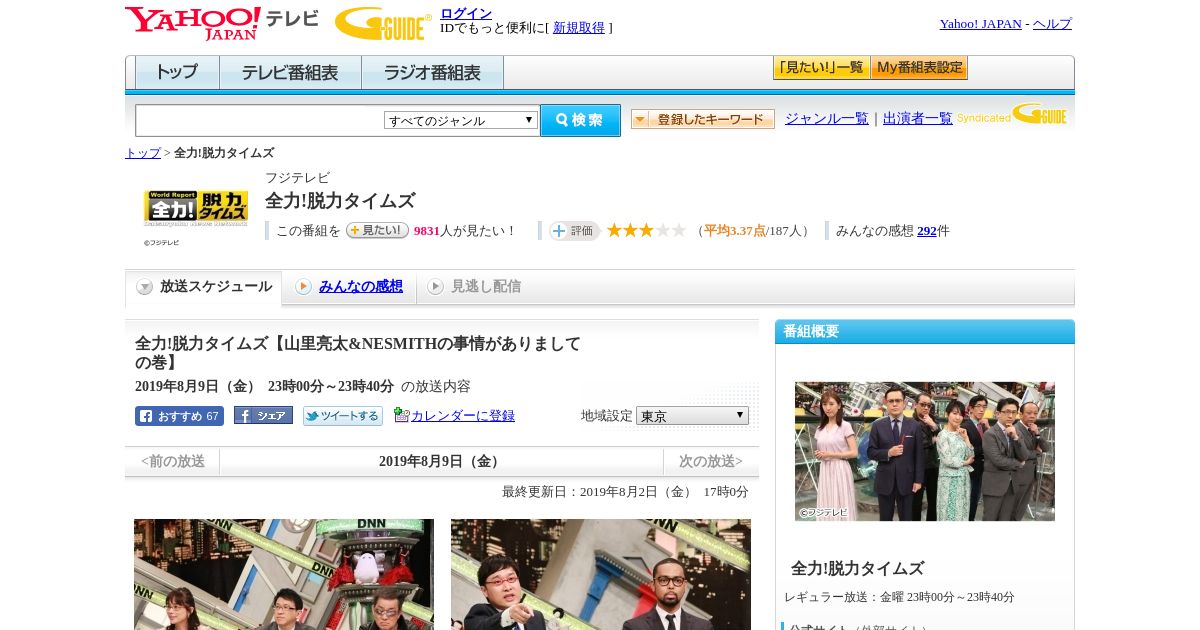1200x630 pixels.
Task: Click the 平均3.37点 average score text
Action: 734,231
